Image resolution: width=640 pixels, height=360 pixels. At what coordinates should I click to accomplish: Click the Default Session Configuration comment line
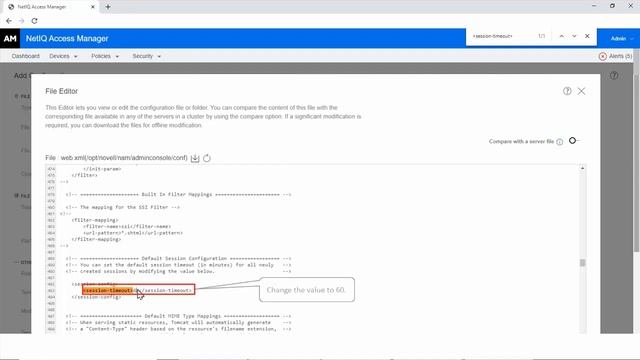click(178, 258)
